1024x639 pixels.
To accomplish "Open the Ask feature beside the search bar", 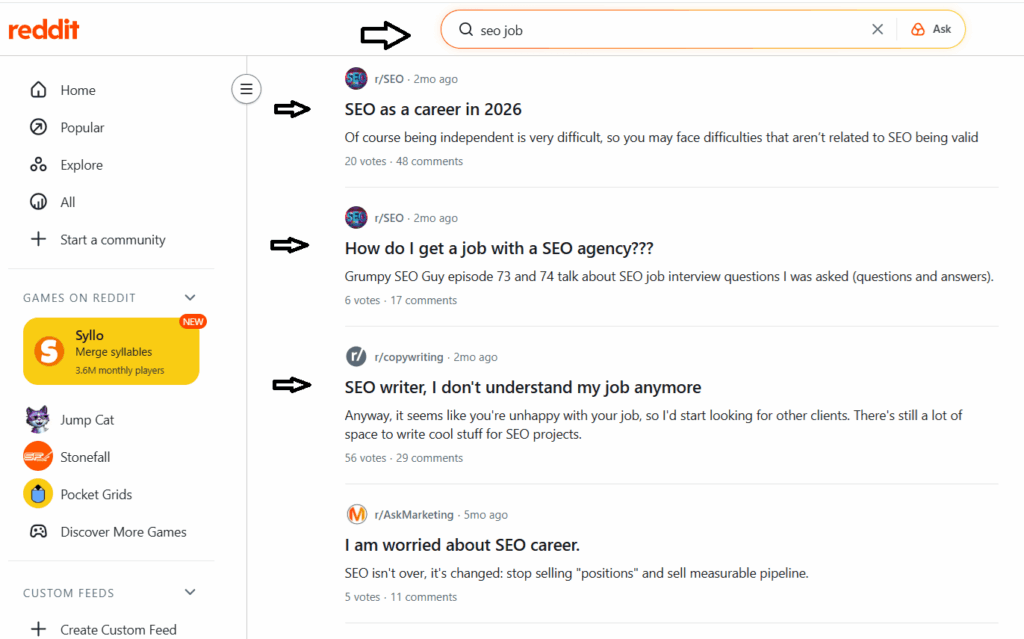I will (932, 29).
